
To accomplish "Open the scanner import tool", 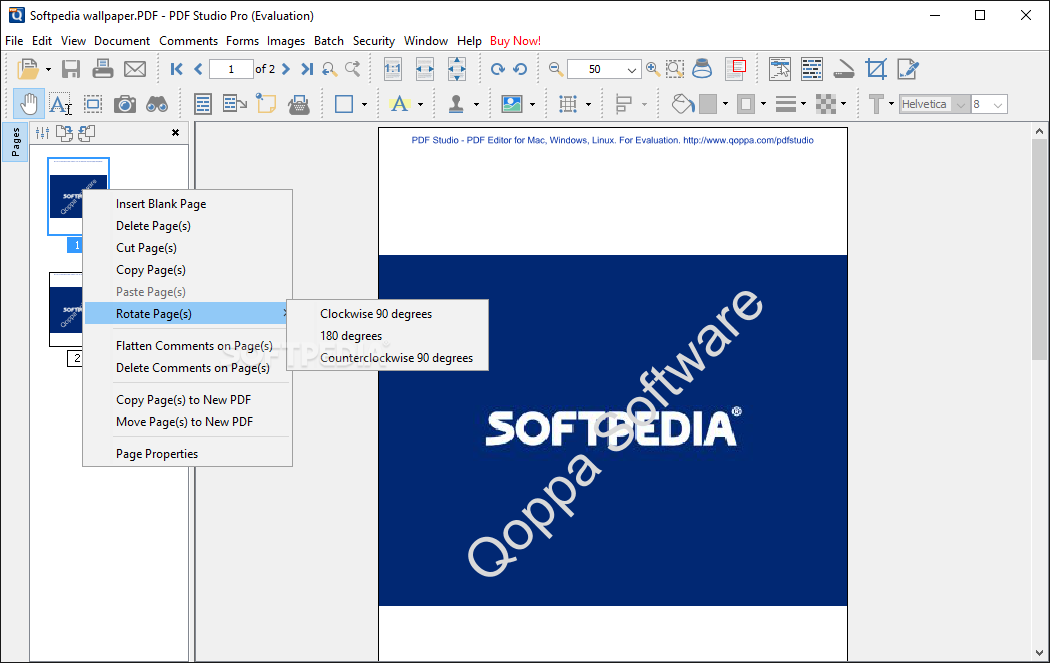I will point(844,69).
